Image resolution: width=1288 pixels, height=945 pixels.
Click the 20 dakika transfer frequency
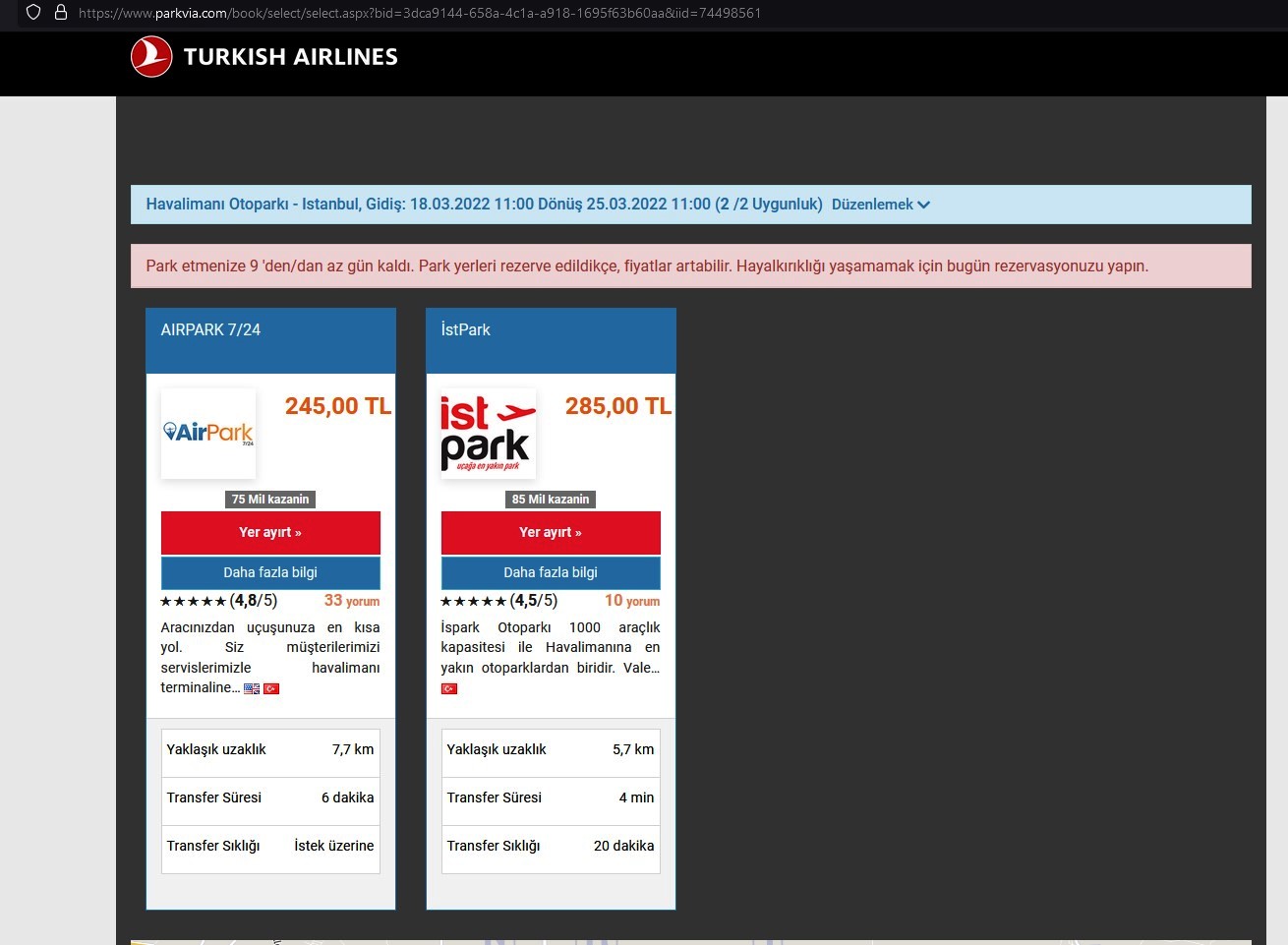pyautogui.click(x=623, y=846)
